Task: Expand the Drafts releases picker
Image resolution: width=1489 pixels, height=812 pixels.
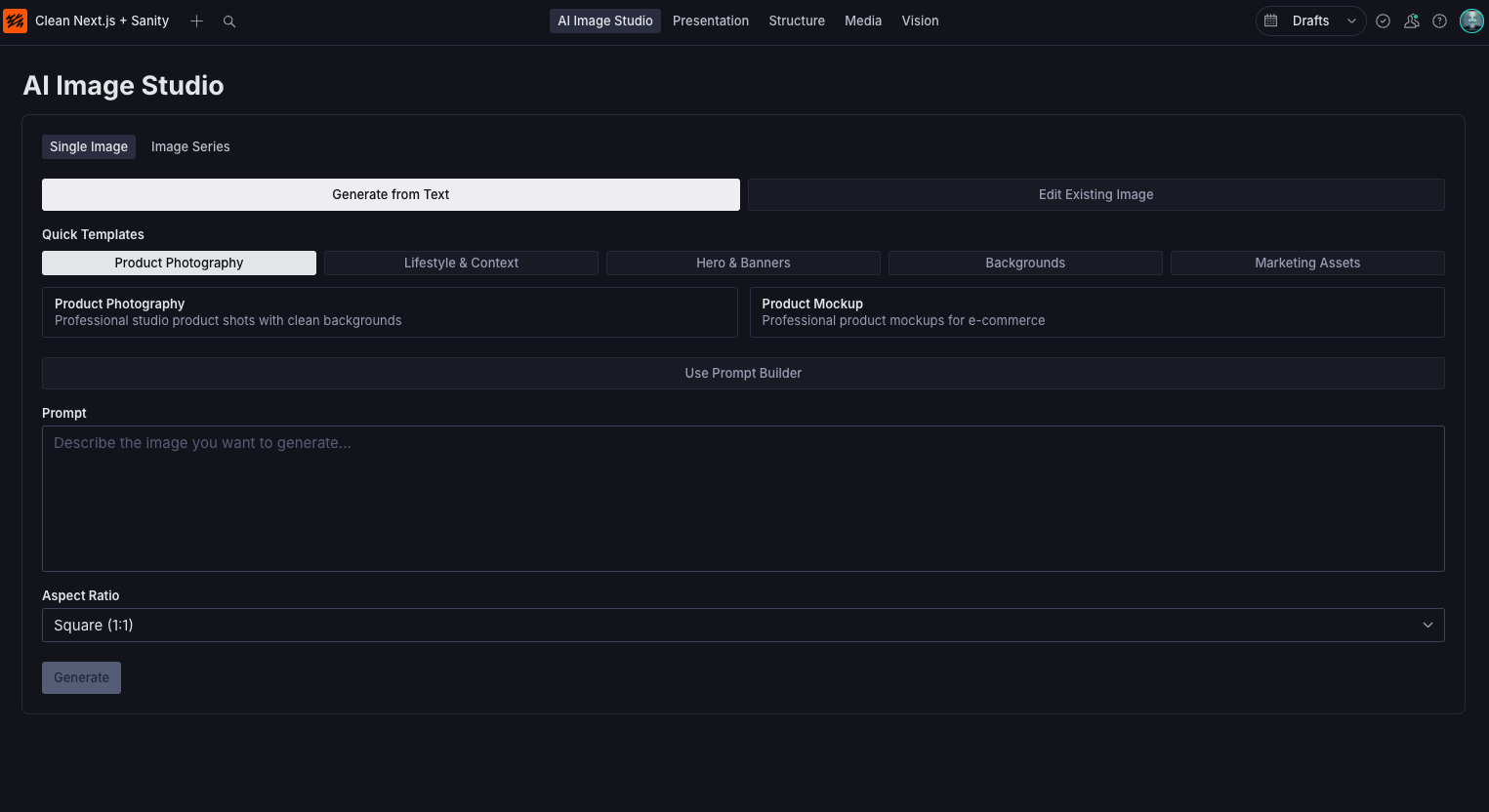Action: (x=1351, y=20)
